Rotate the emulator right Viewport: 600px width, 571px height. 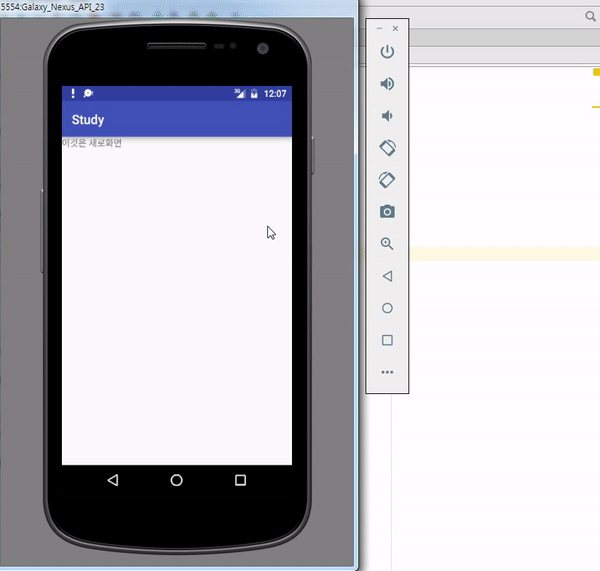387,180
